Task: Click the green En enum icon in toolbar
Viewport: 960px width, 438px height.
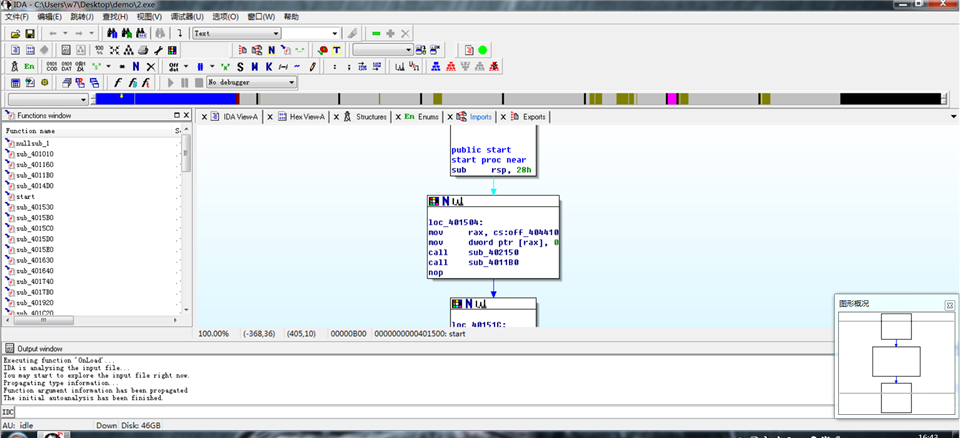Action: coord(29,66)
